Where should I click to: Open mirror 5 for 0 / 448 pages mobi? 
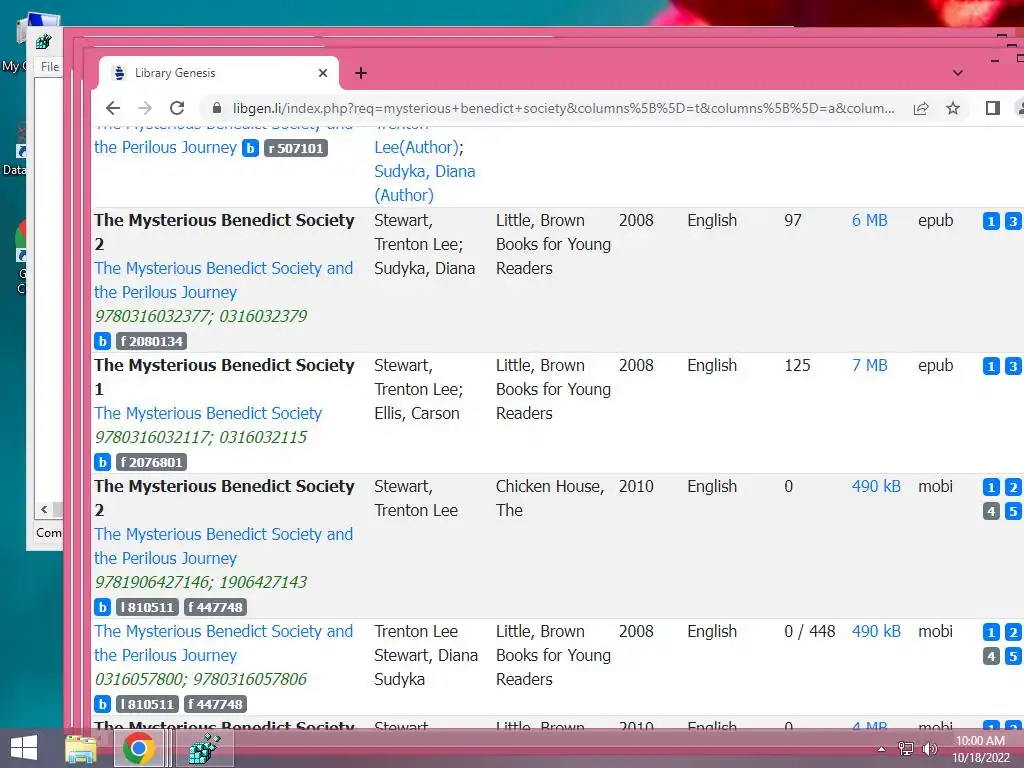tap(1013, 656)
